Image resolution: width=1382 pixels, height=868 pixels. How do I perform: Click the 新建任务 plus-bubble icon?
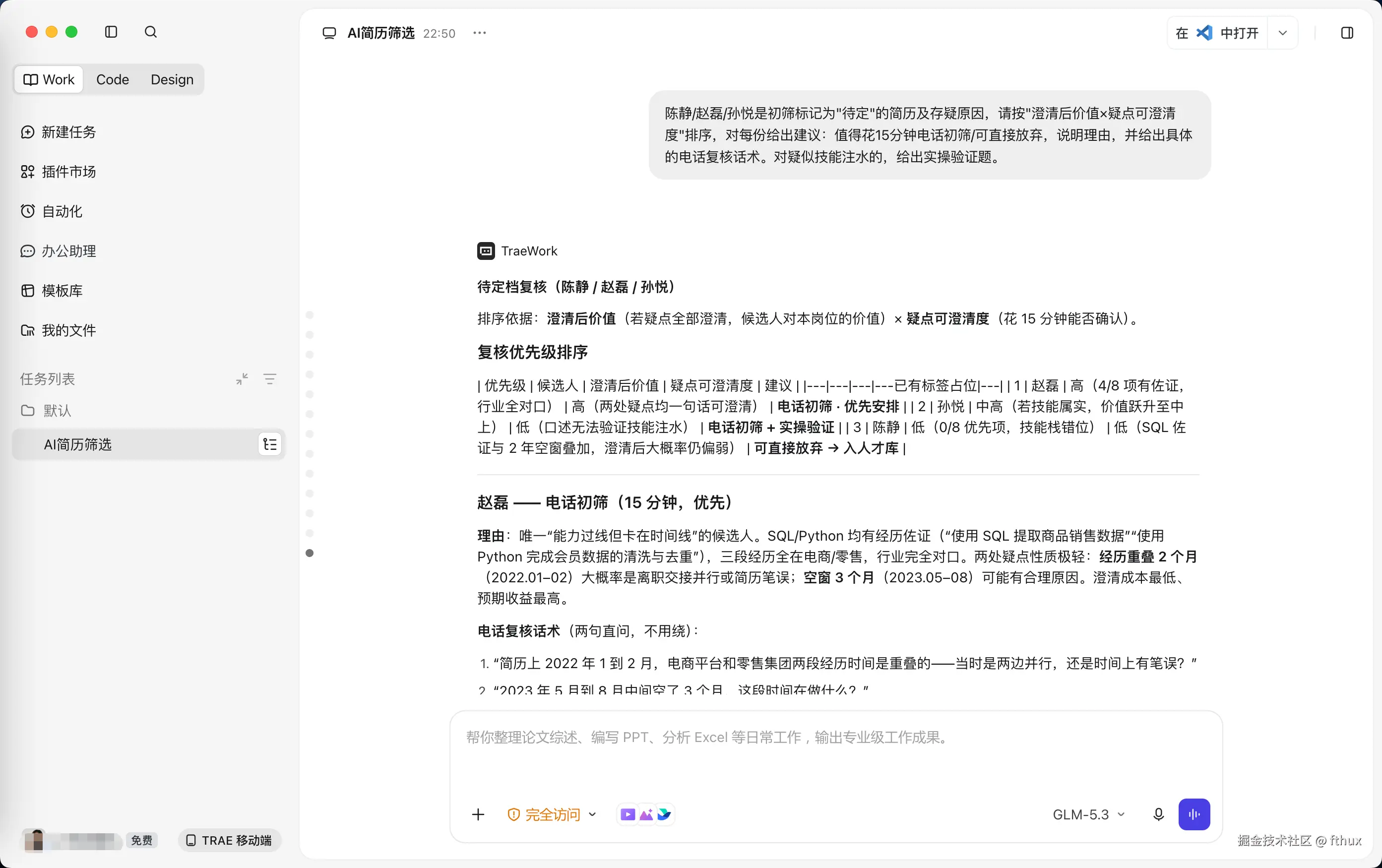(28, 132)
